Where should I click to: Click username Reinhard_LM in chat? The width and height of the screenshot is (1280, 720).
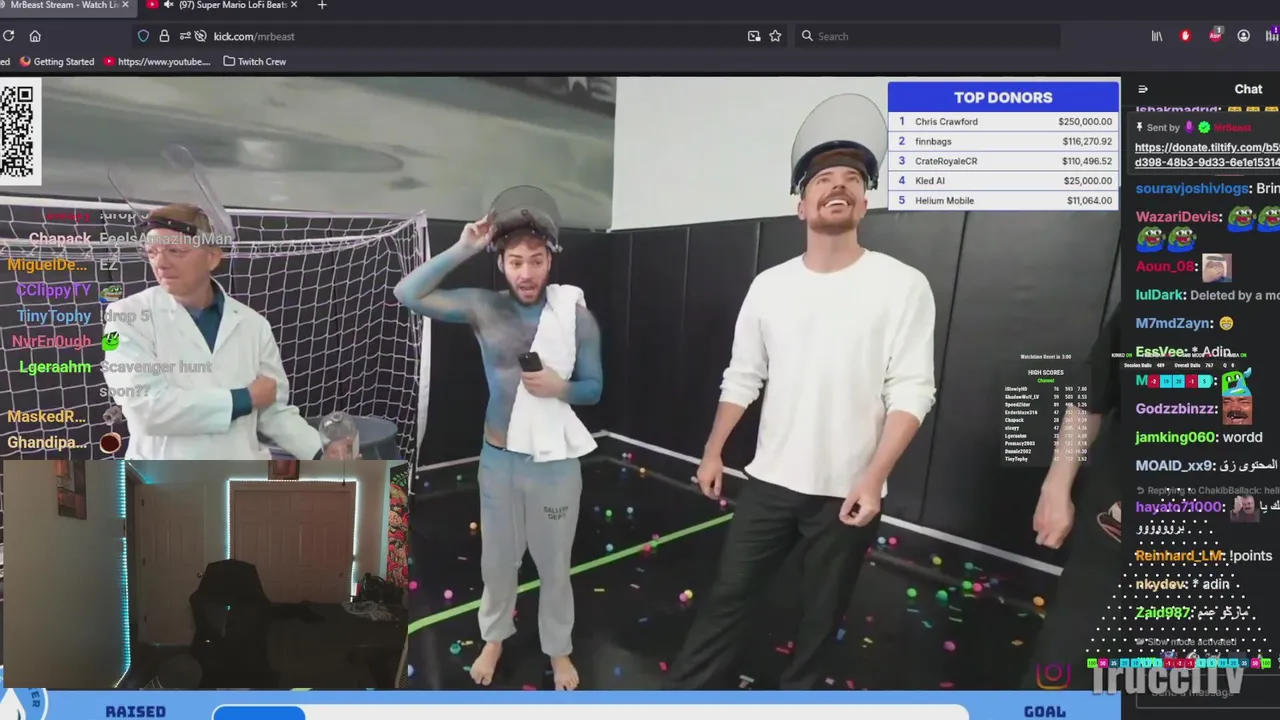(1179, 555)
